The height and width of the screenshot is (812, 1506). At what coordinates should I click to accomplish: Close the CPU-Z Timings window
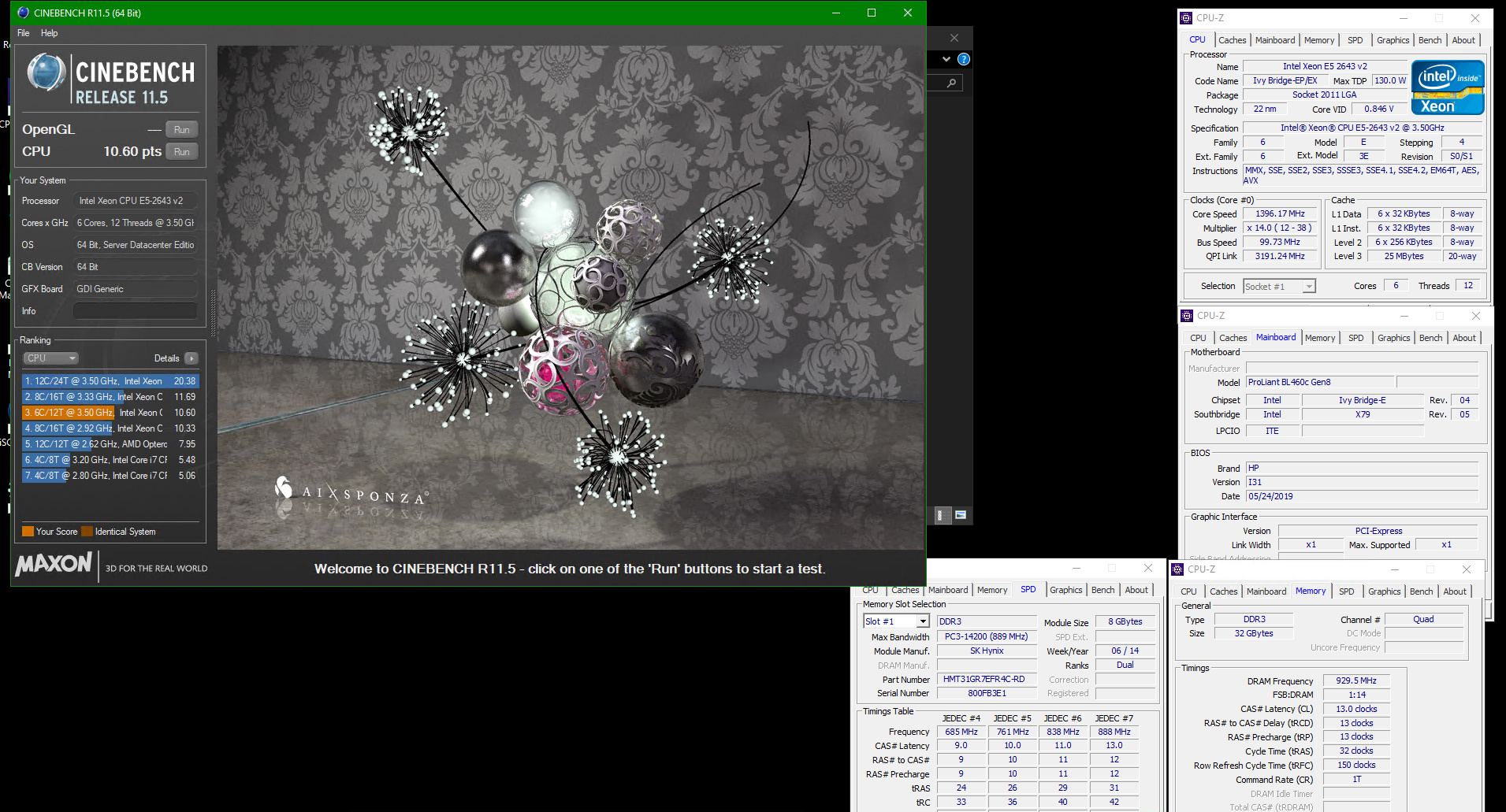(1466, 569)
